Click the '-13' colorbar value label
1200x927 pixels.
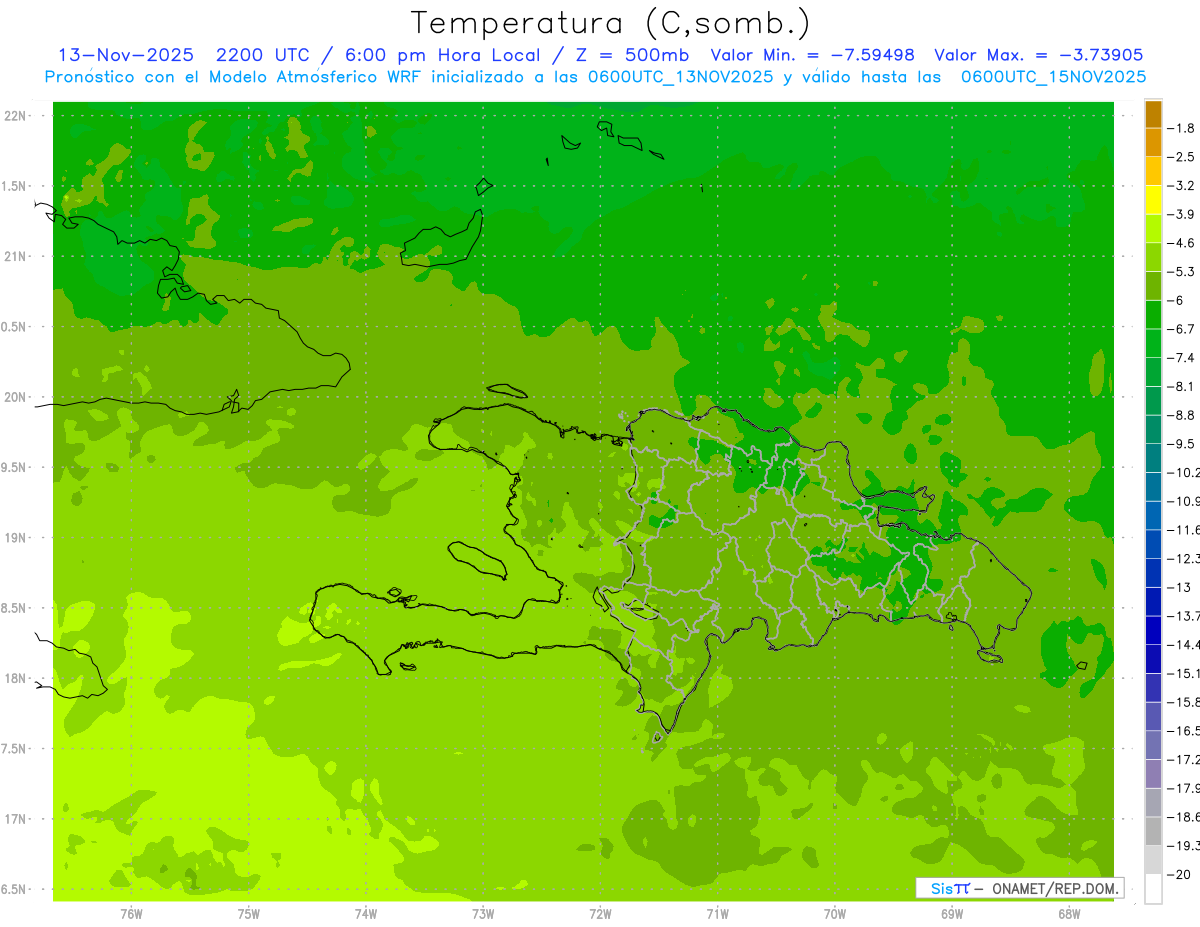coord(1179,587)
